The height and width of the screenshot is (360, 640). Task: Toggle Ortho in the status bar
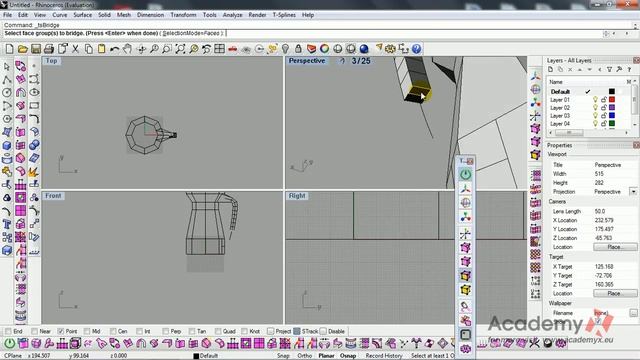(304, 356)
